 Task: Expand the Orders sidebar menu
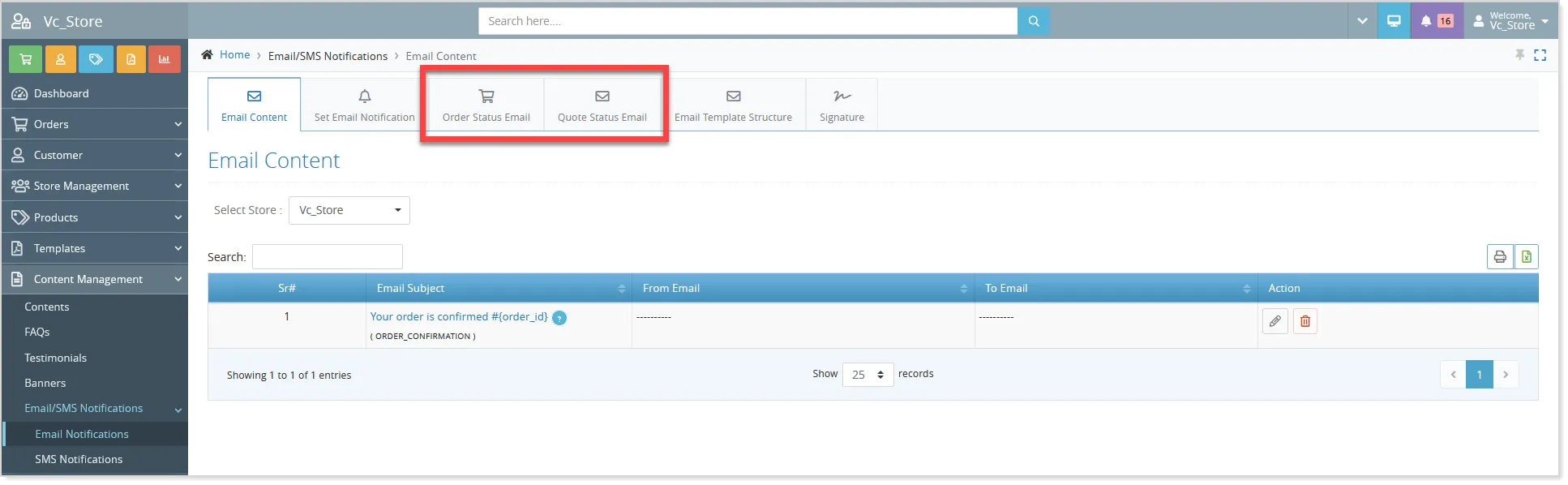point(95,124)
